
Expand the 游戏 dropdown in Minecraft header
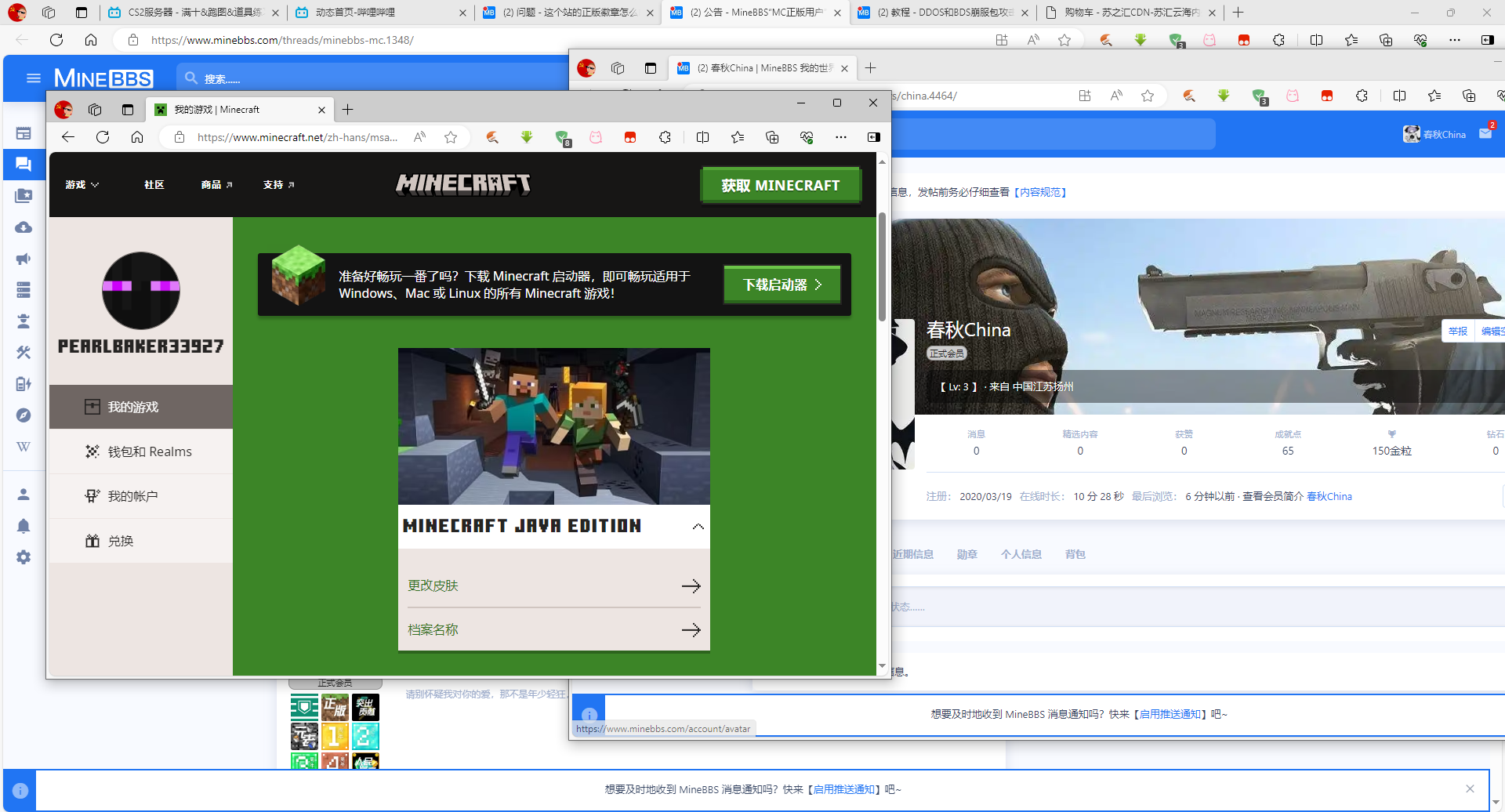[x=82, y=185]
